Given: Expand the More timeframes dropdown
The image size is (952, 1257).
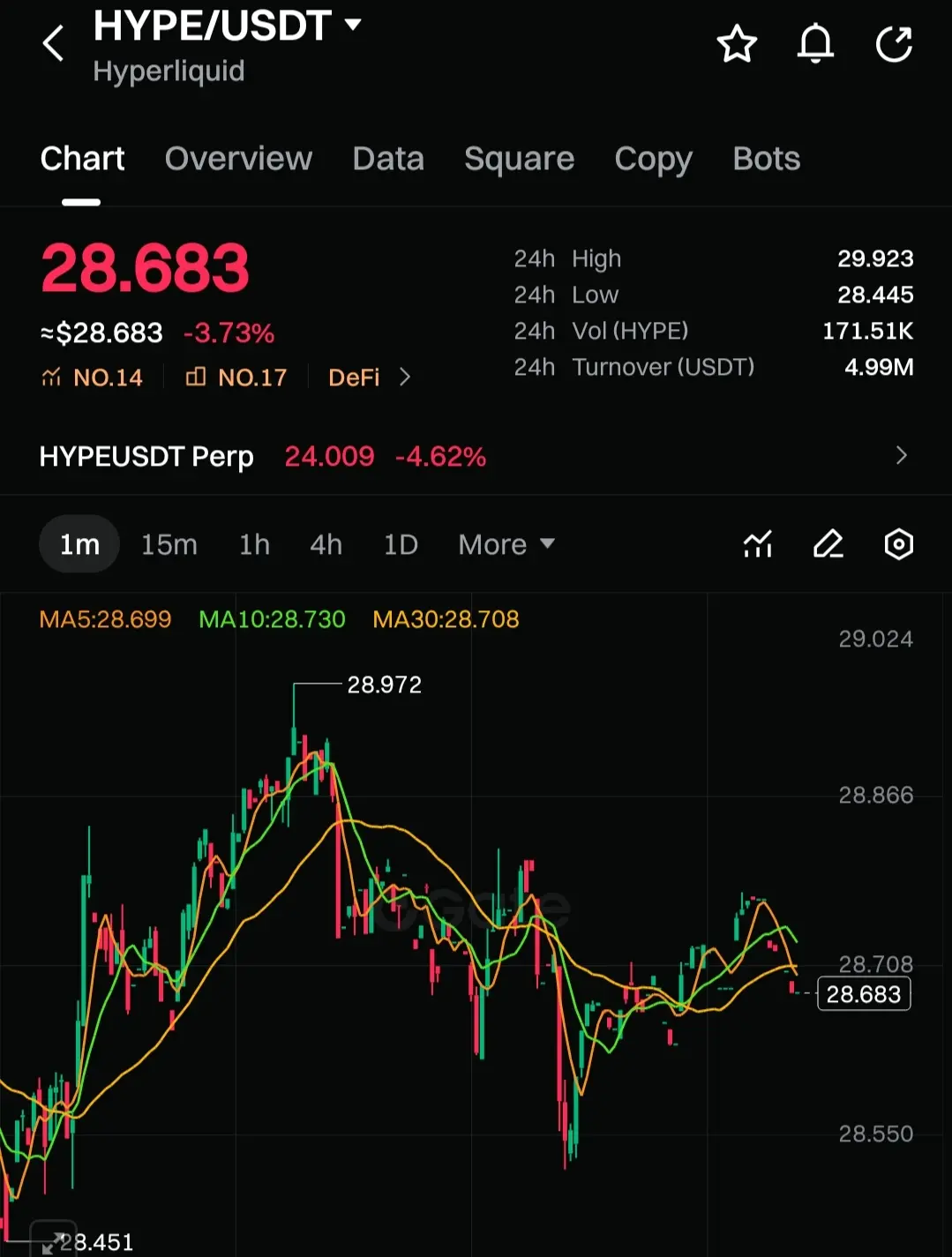Looking at the screenshot, I should pyautogui.click(x=506, y=544).
